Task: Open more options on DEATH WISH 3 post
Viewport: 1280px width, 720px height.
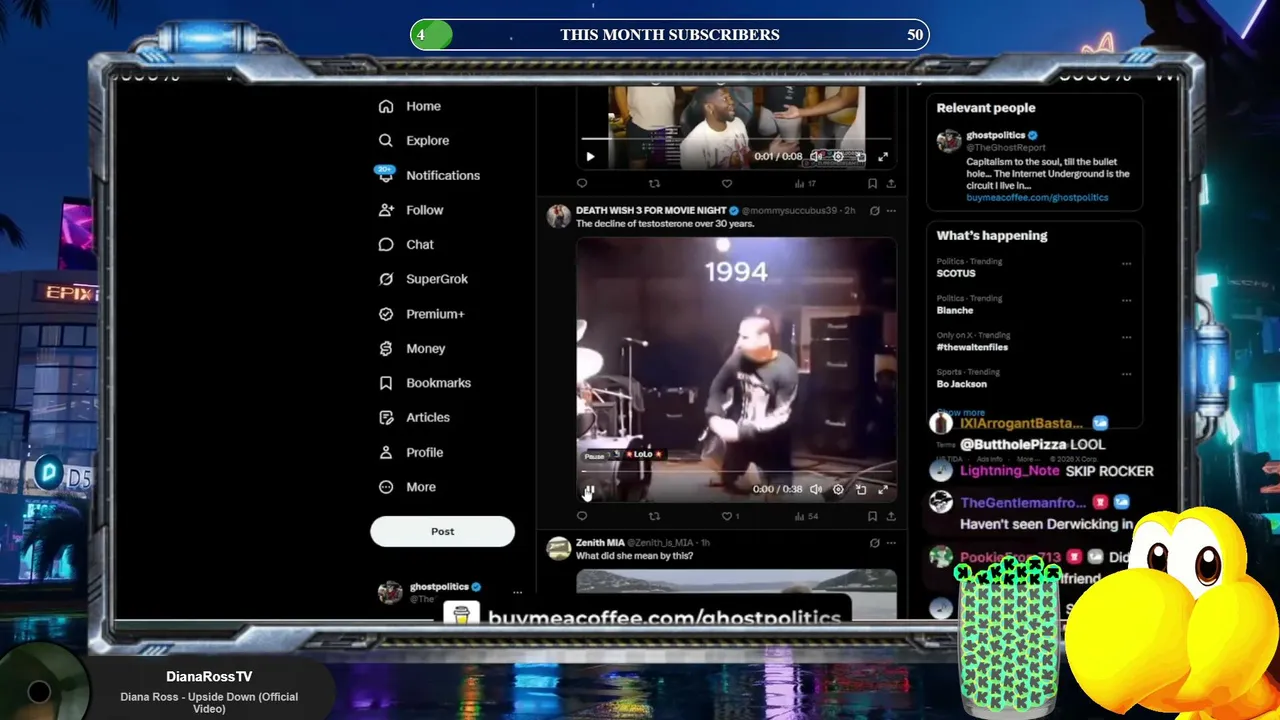Action: 891,211
